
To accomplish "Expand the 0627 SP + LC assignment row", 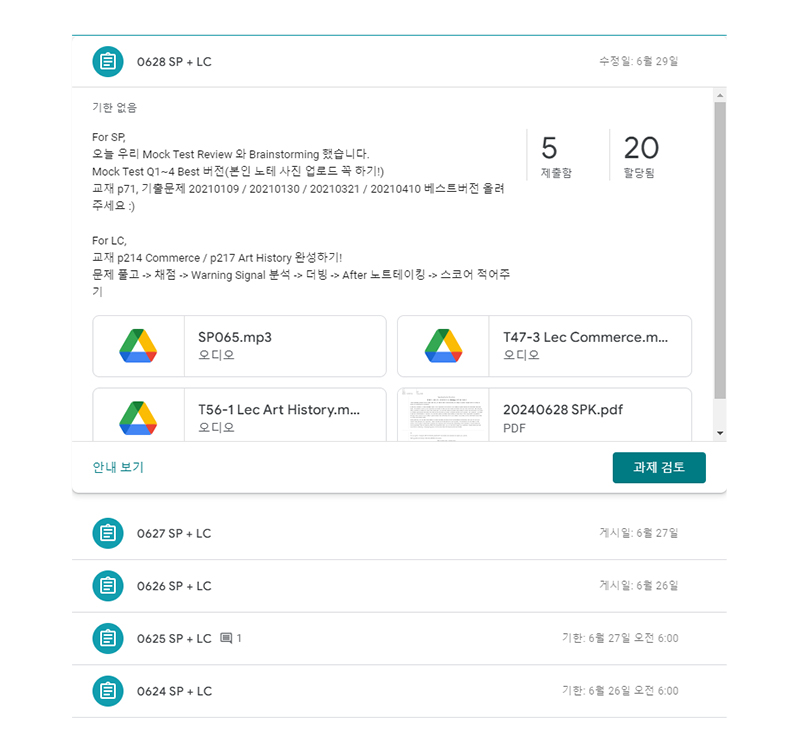I will 400,533.
